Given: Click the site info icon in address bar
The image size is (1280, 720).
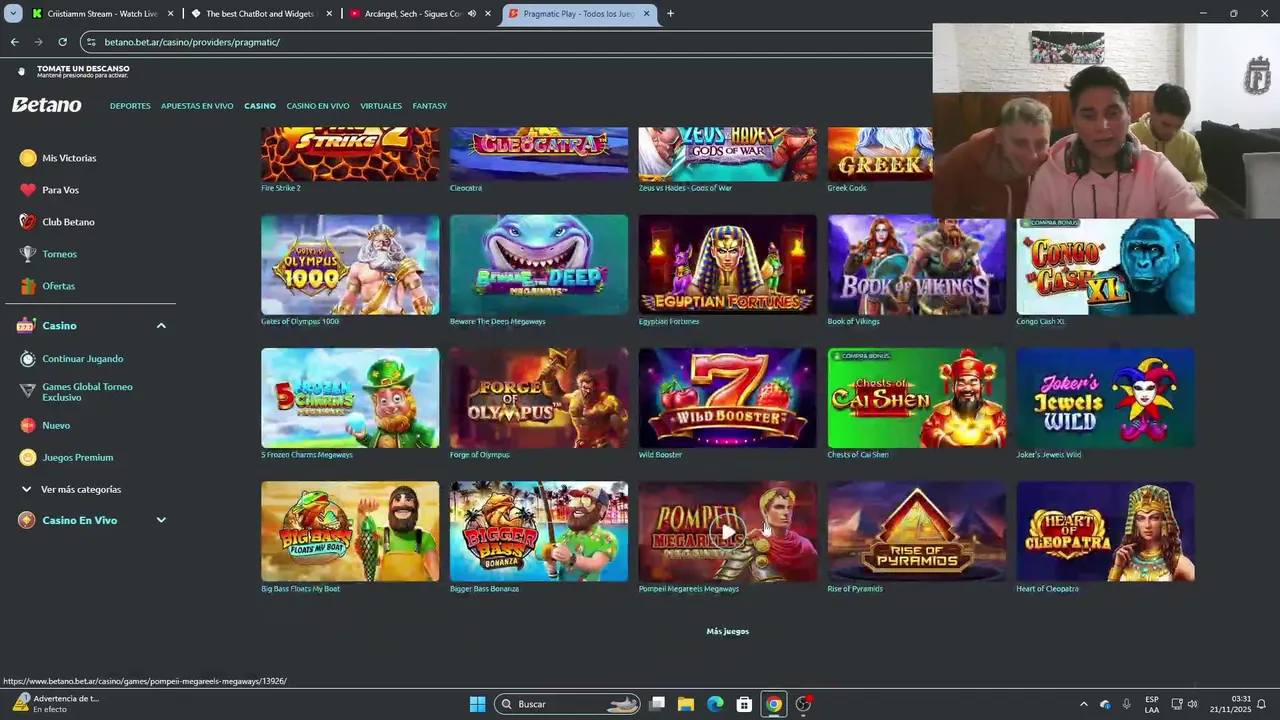Looking at the screenshot, I should coord(92,42).
